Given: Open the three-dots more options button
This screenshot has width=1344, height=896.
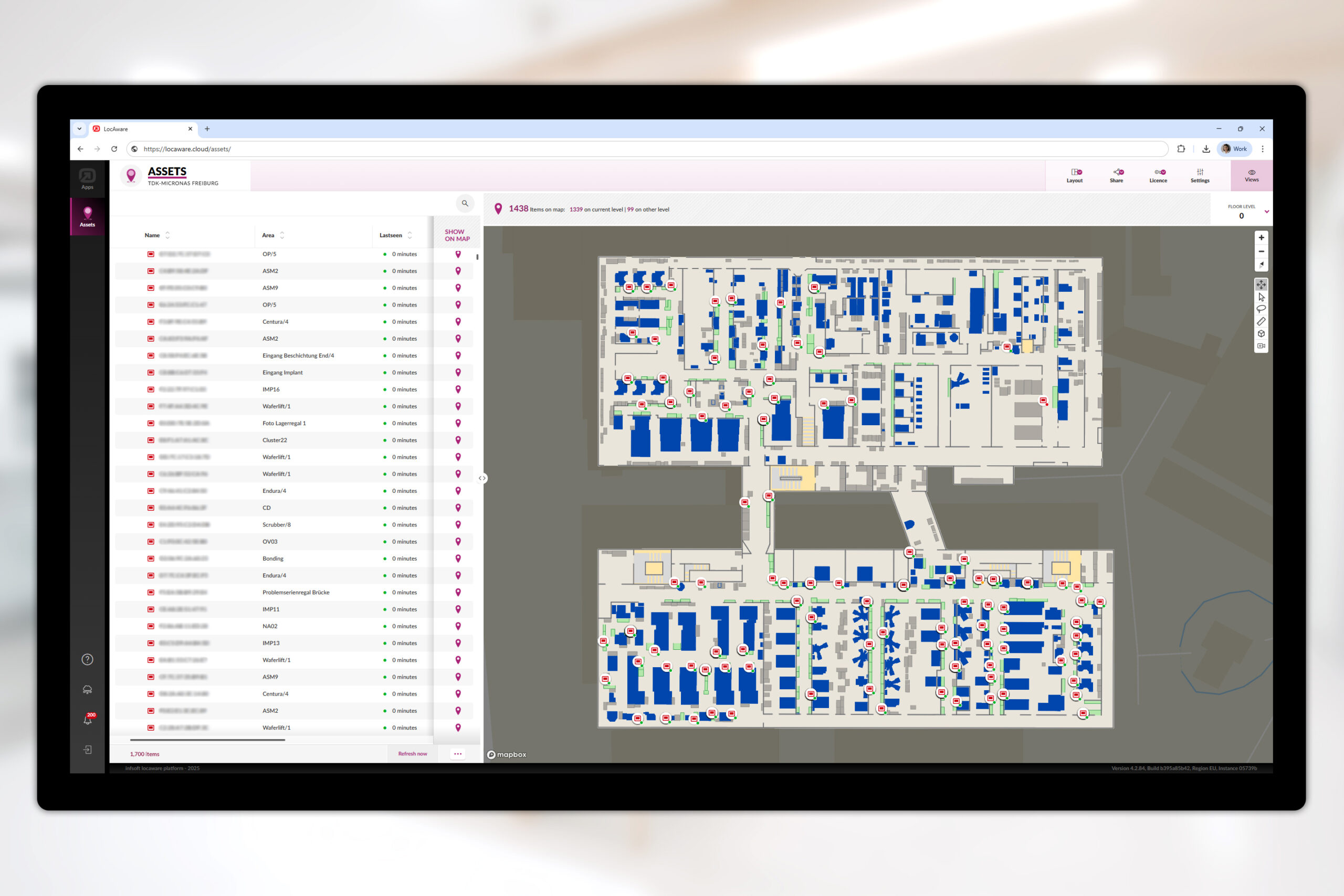Looking at the screenshot, I should pyautogui.click(x=457, y=754).
